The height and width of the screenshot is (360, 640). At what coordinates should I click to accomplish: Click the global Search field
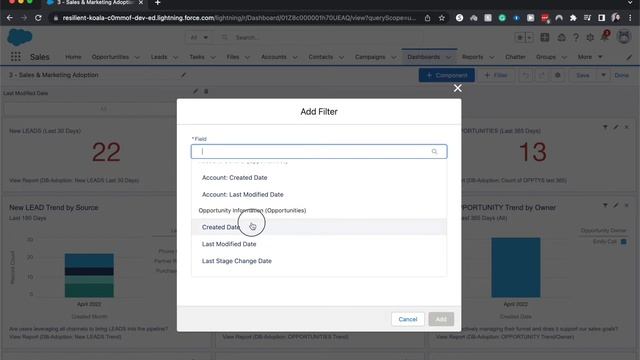(x=322, y=38)
